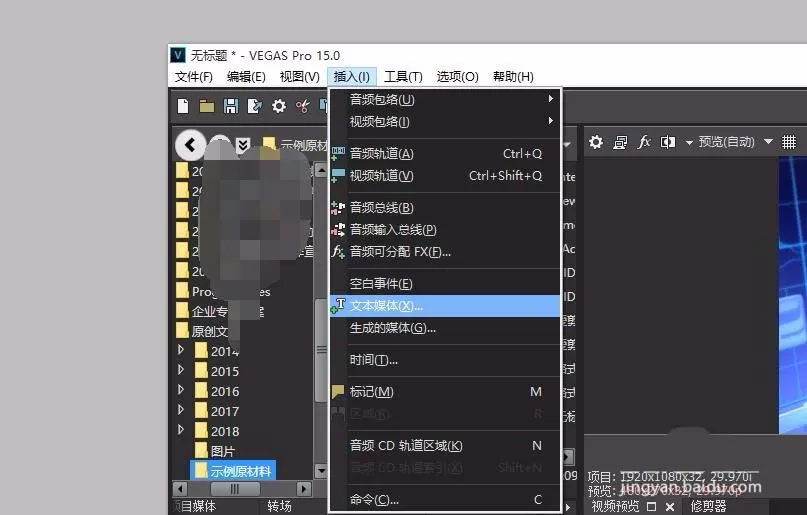Choose 标记(M) menu entry
This screenshot has width=807, height=515.
coord(445,392)
